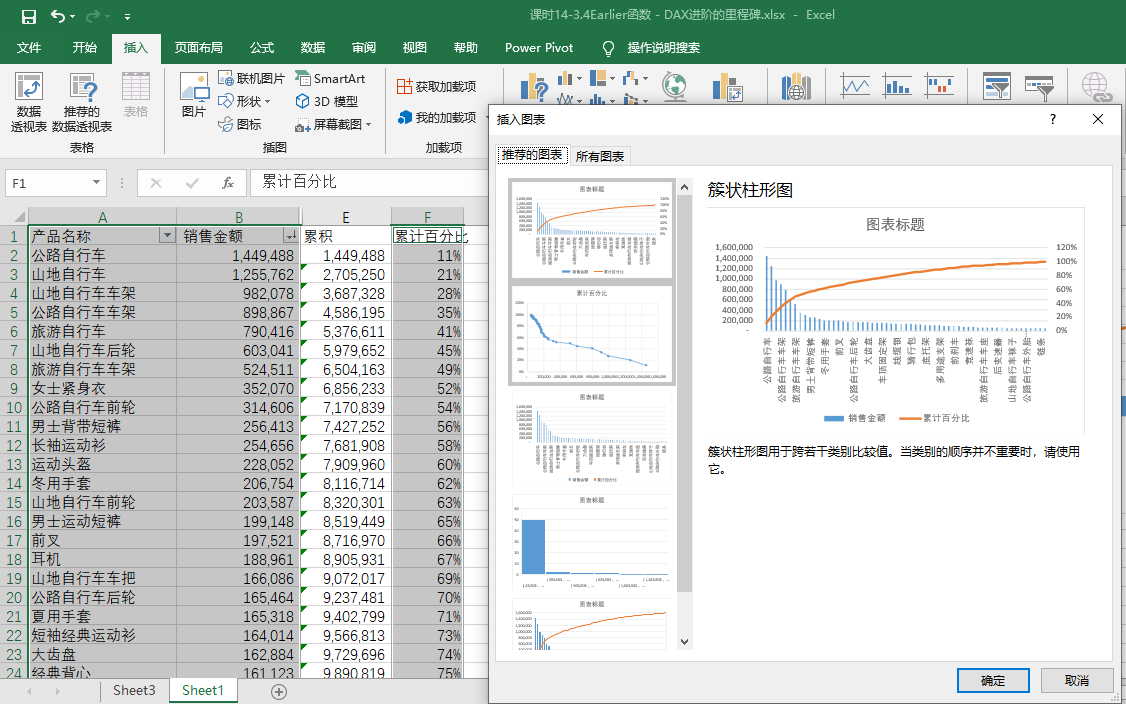Switch to the 开始 ribbon tab
The image size is (1126, 704).
(85, 47)
